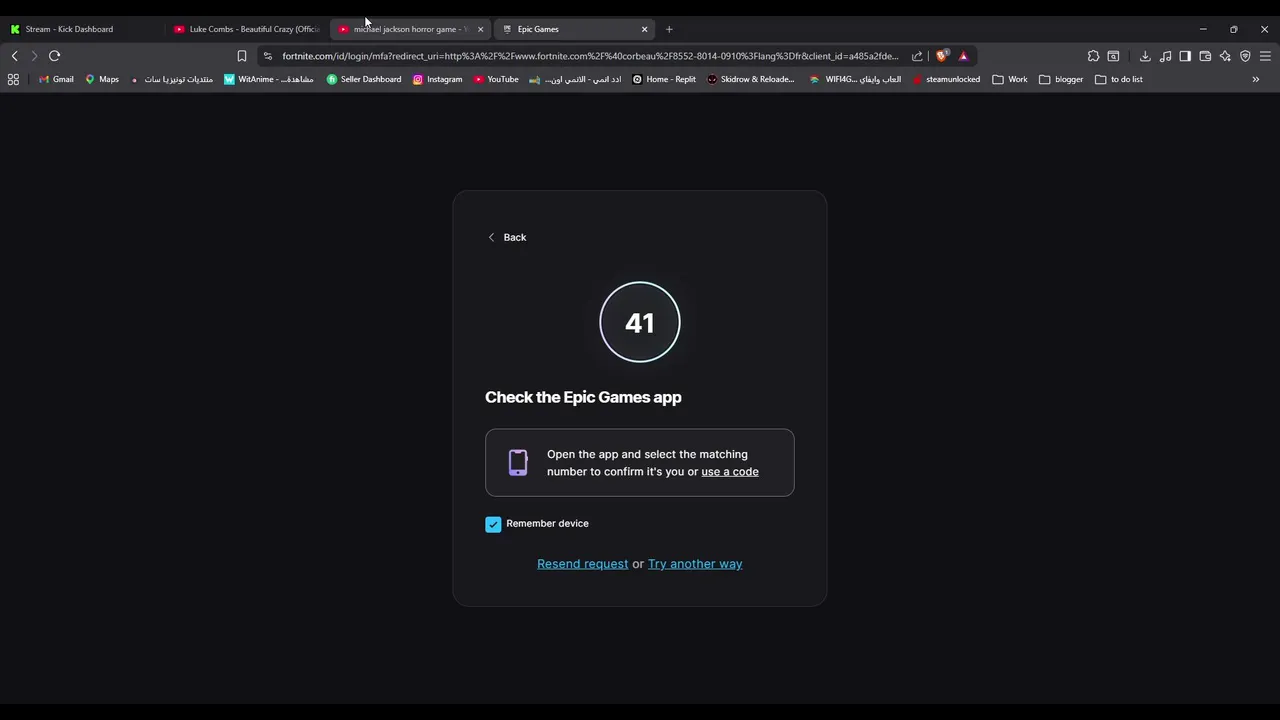Reload the current page
Viewport: 1280px width, 720px height.
coord(55,56)
